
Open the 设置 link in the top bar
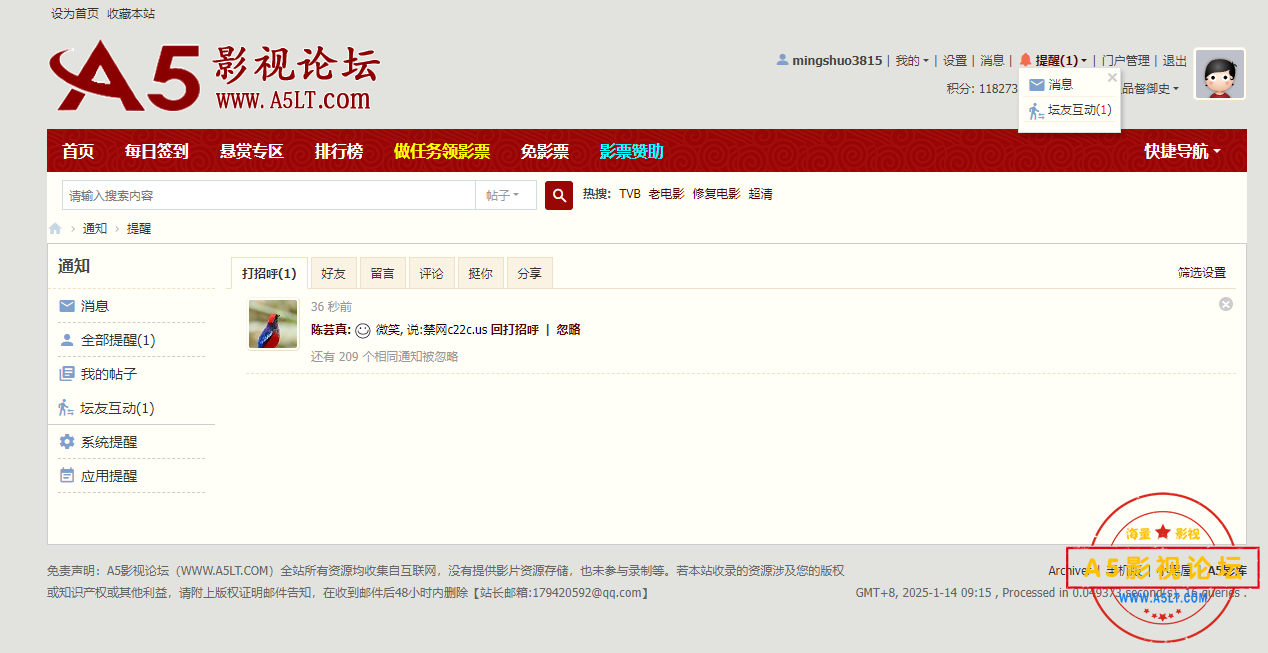click(955, 61)
